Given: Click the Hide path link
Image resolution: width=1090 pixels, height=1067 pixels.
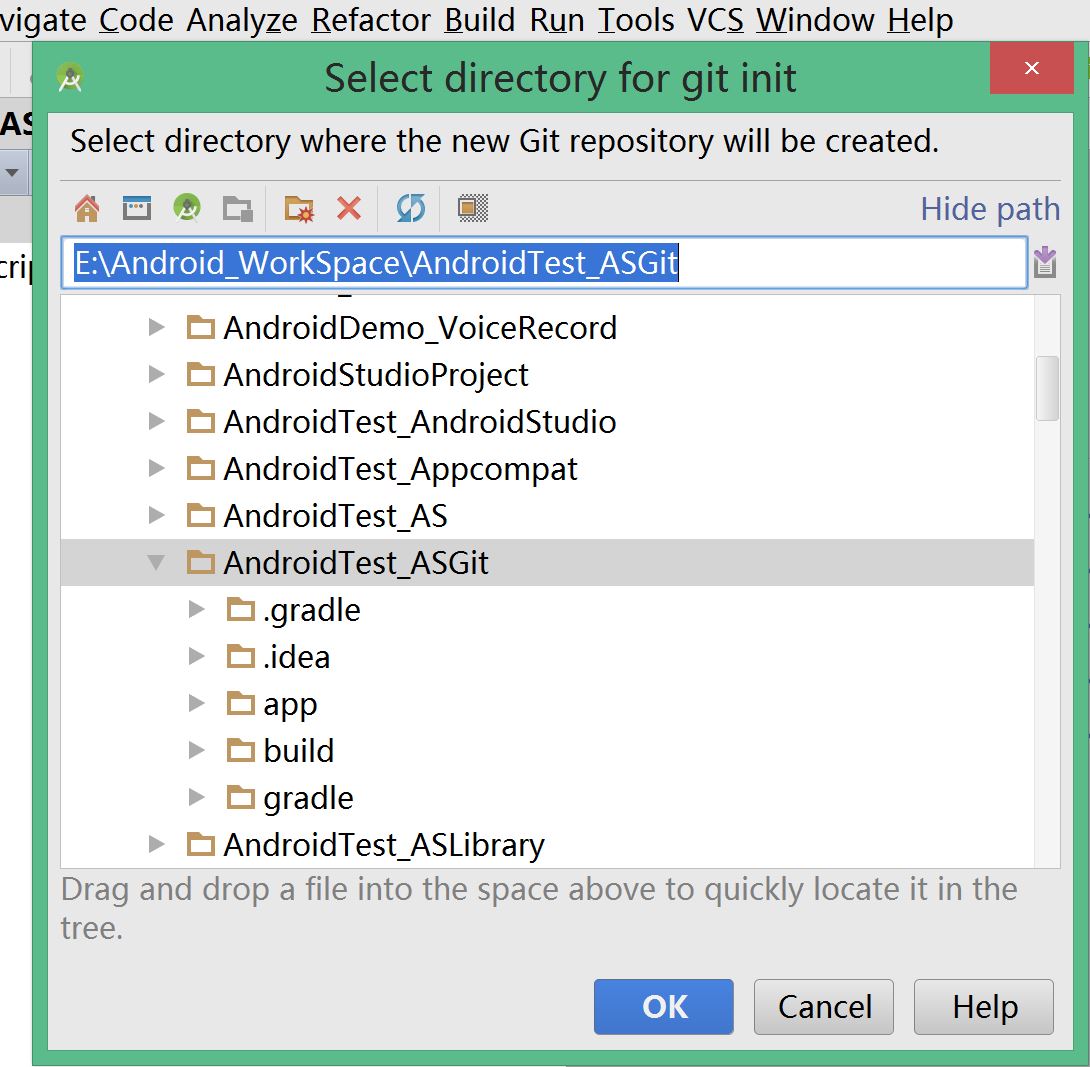Looking at the screenshot, I should (989, 209).
